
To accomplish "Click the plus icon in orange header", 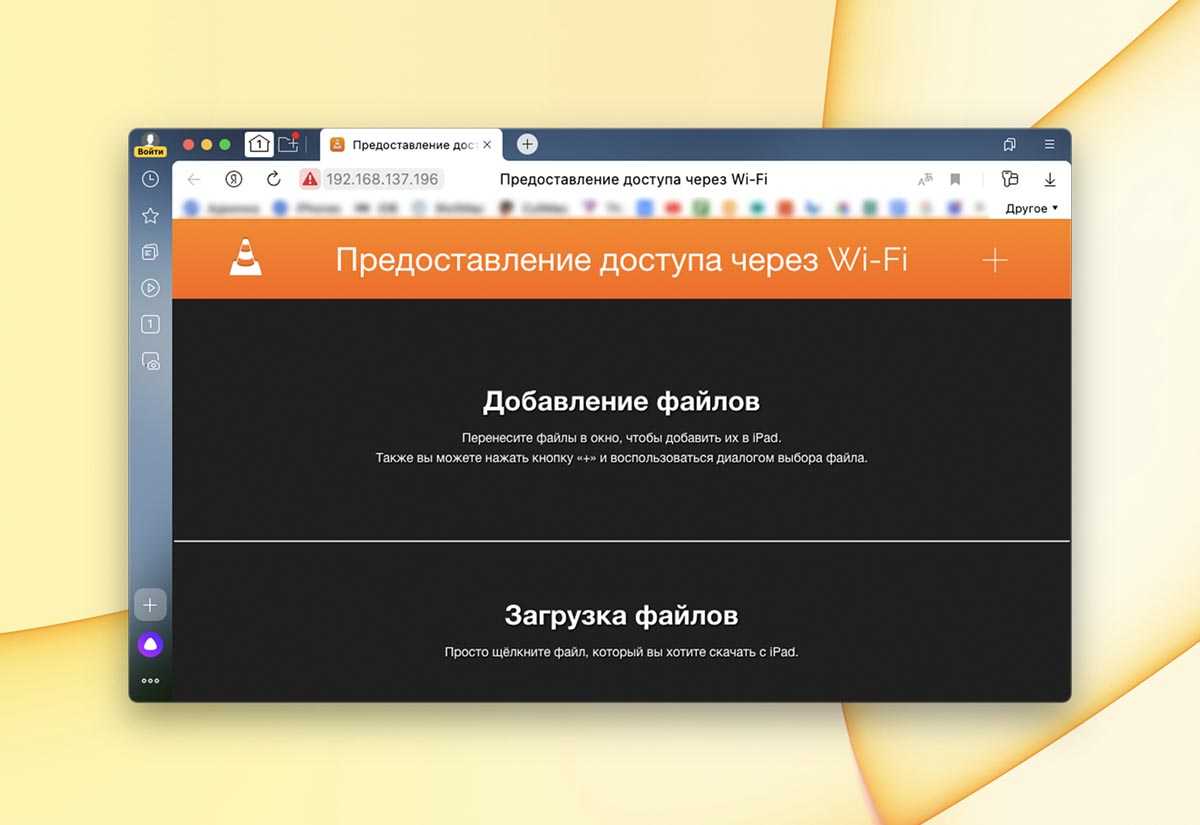I will [994, 261].
